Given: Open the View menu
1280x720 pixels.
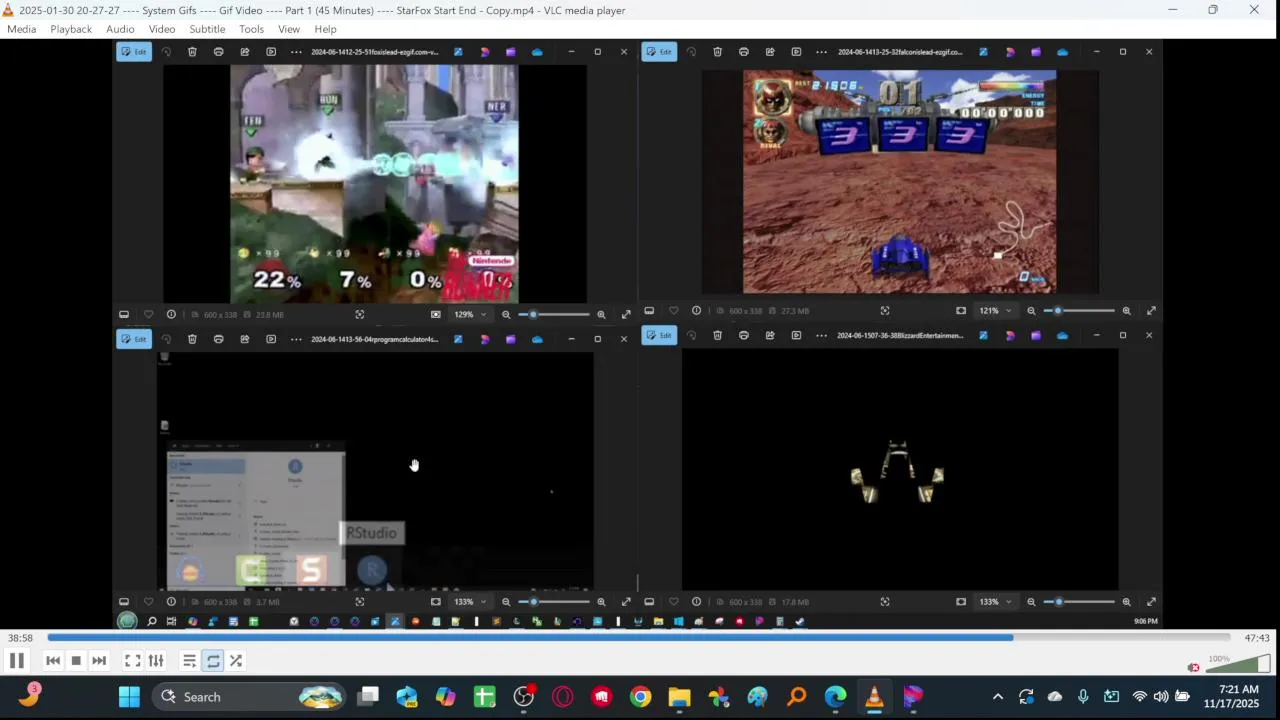Looking at the screenshot, I should [289, 29].
